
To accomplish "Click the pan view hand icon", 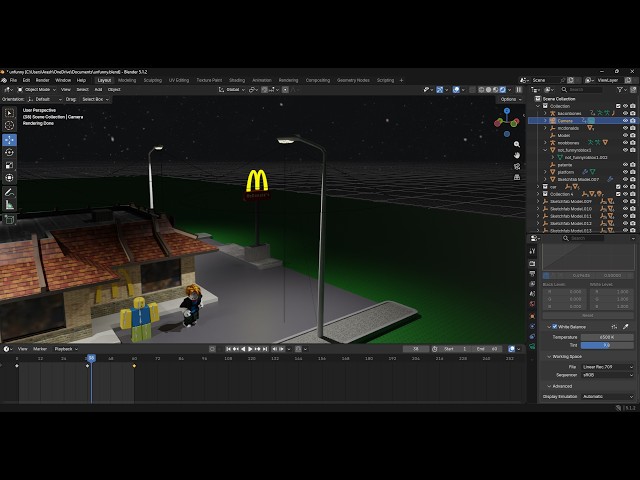I will click(x=517, y=156).
